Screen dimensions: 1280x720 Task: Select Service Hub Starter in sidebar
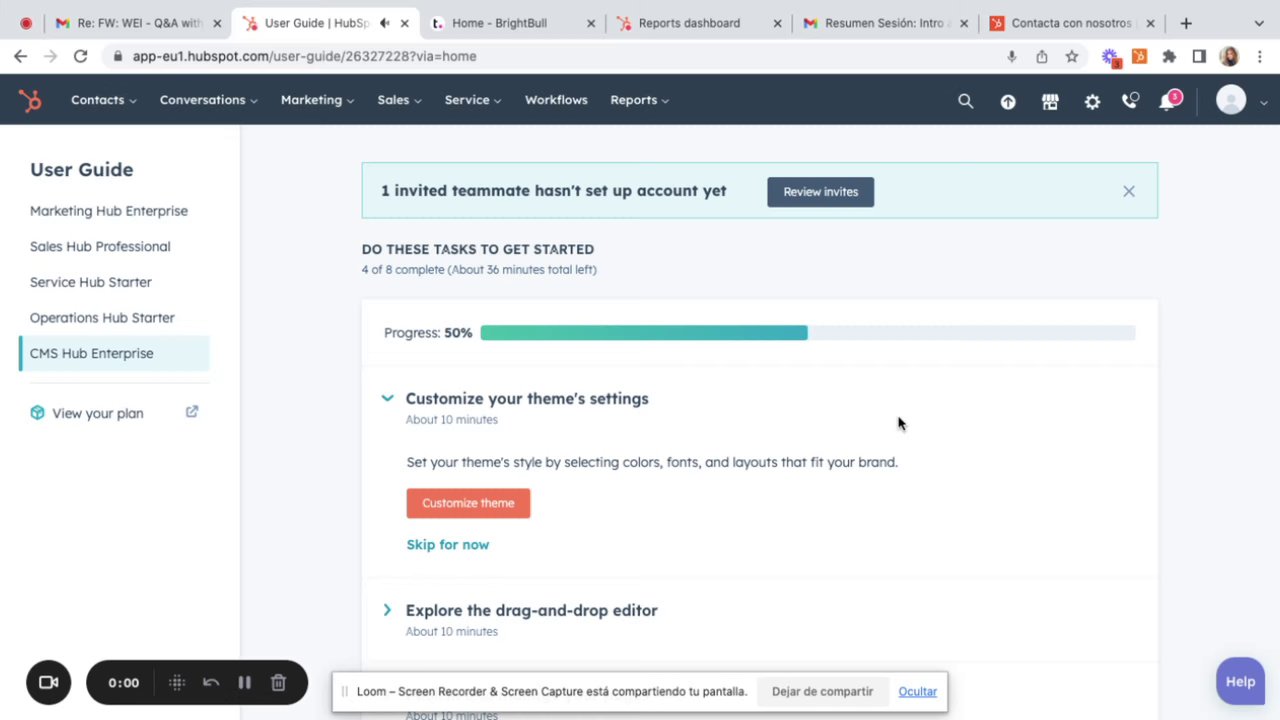(91, 282)
